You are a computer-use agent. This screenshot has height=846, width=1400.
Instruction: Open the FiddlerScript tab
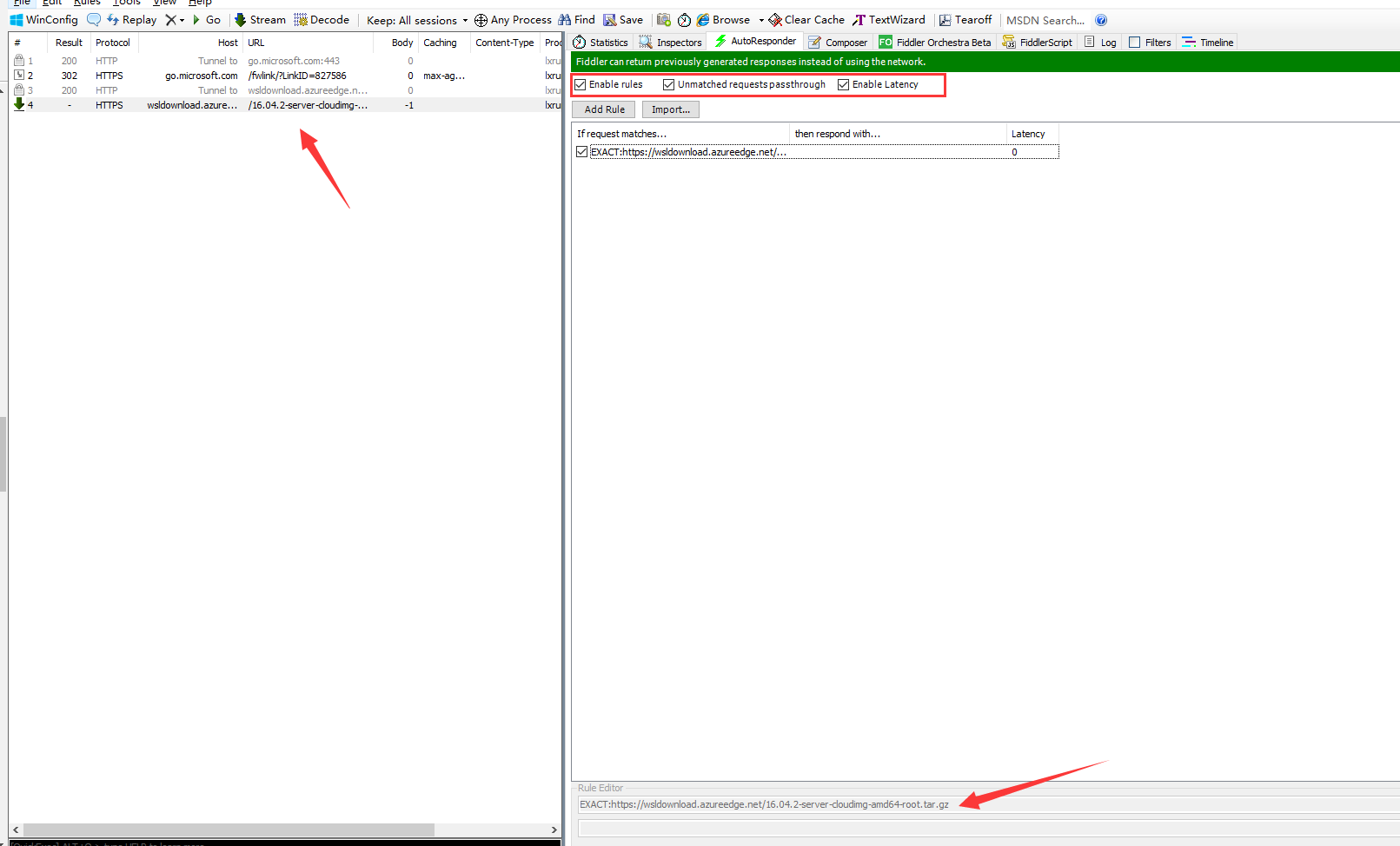coord(1038,42)
